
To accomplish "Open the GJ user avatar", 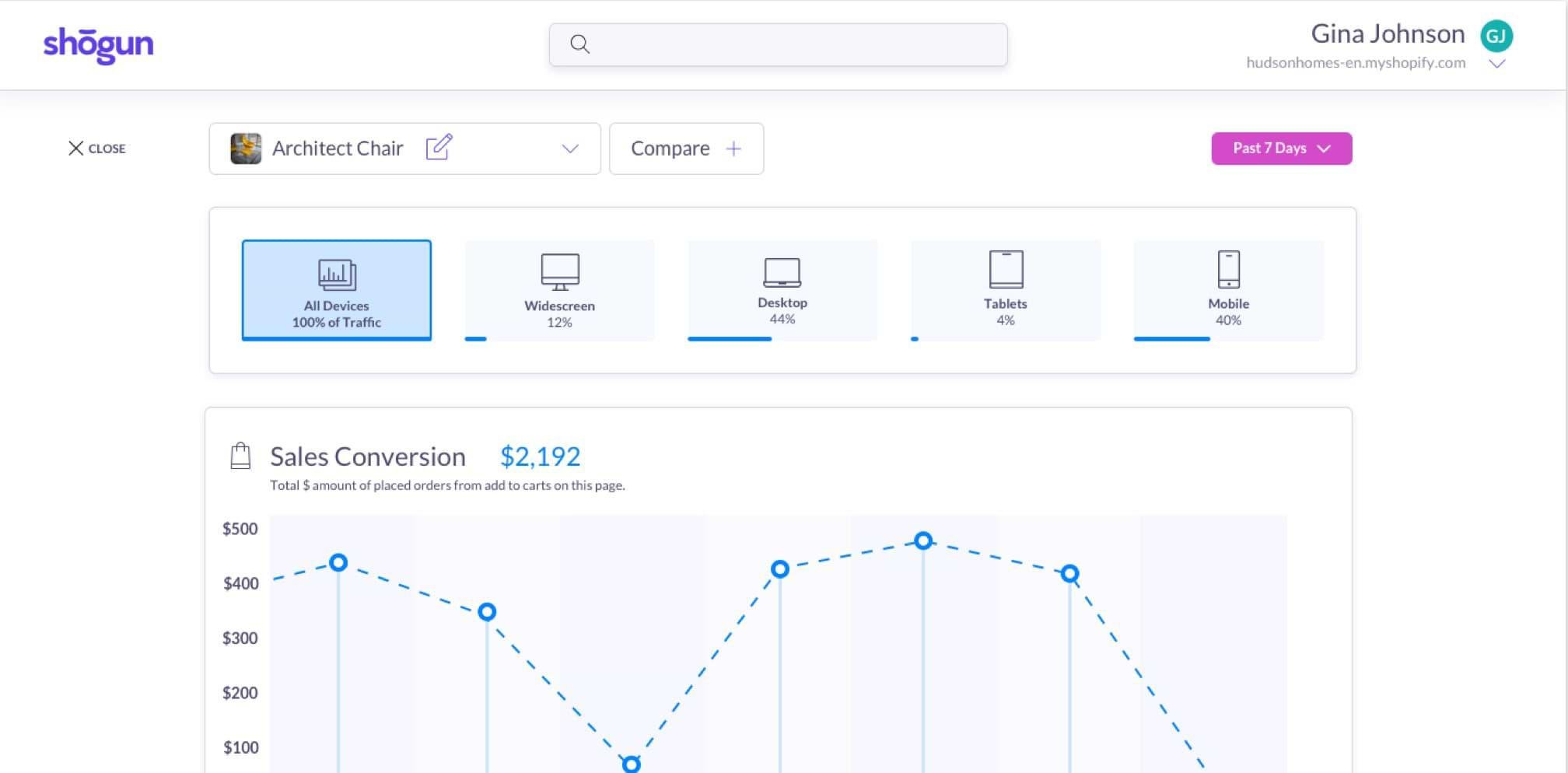I will [1496, 36].
